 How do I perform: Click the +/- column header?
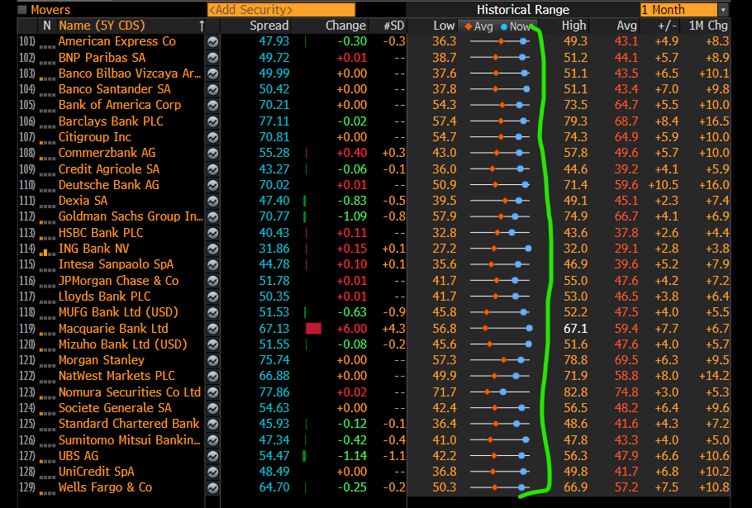click(667, 25)
